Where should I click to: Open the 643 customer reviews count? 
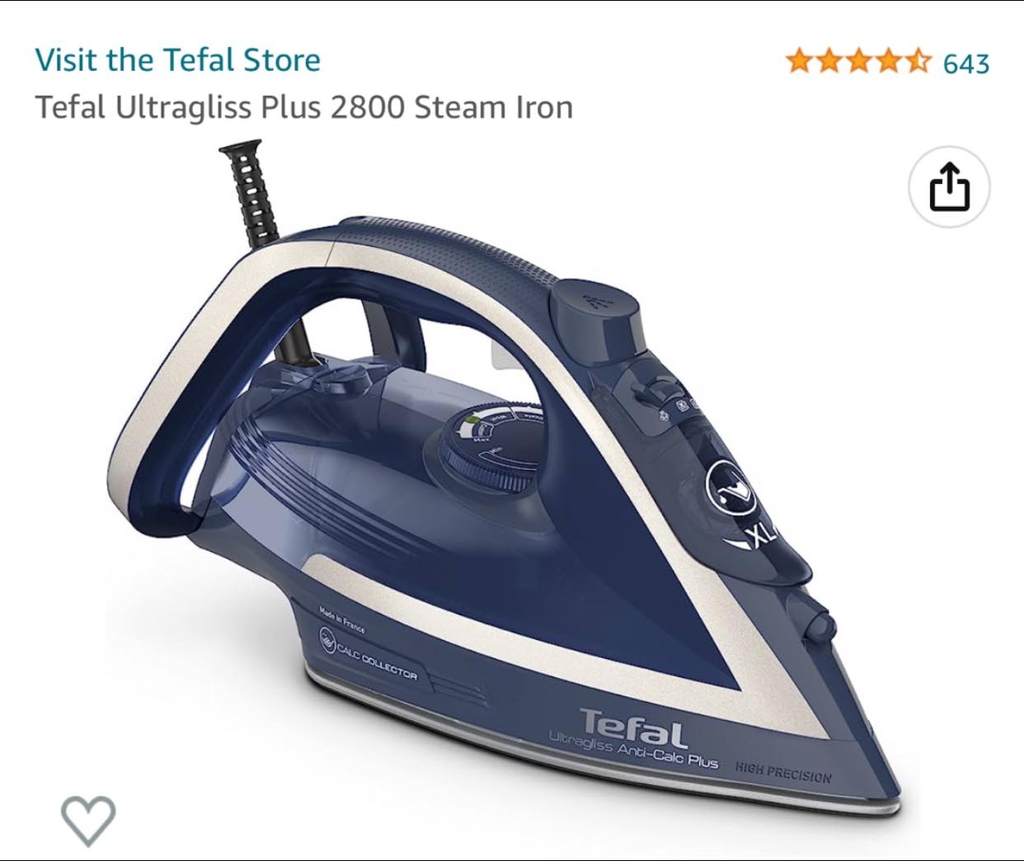[x=966, y=63]
